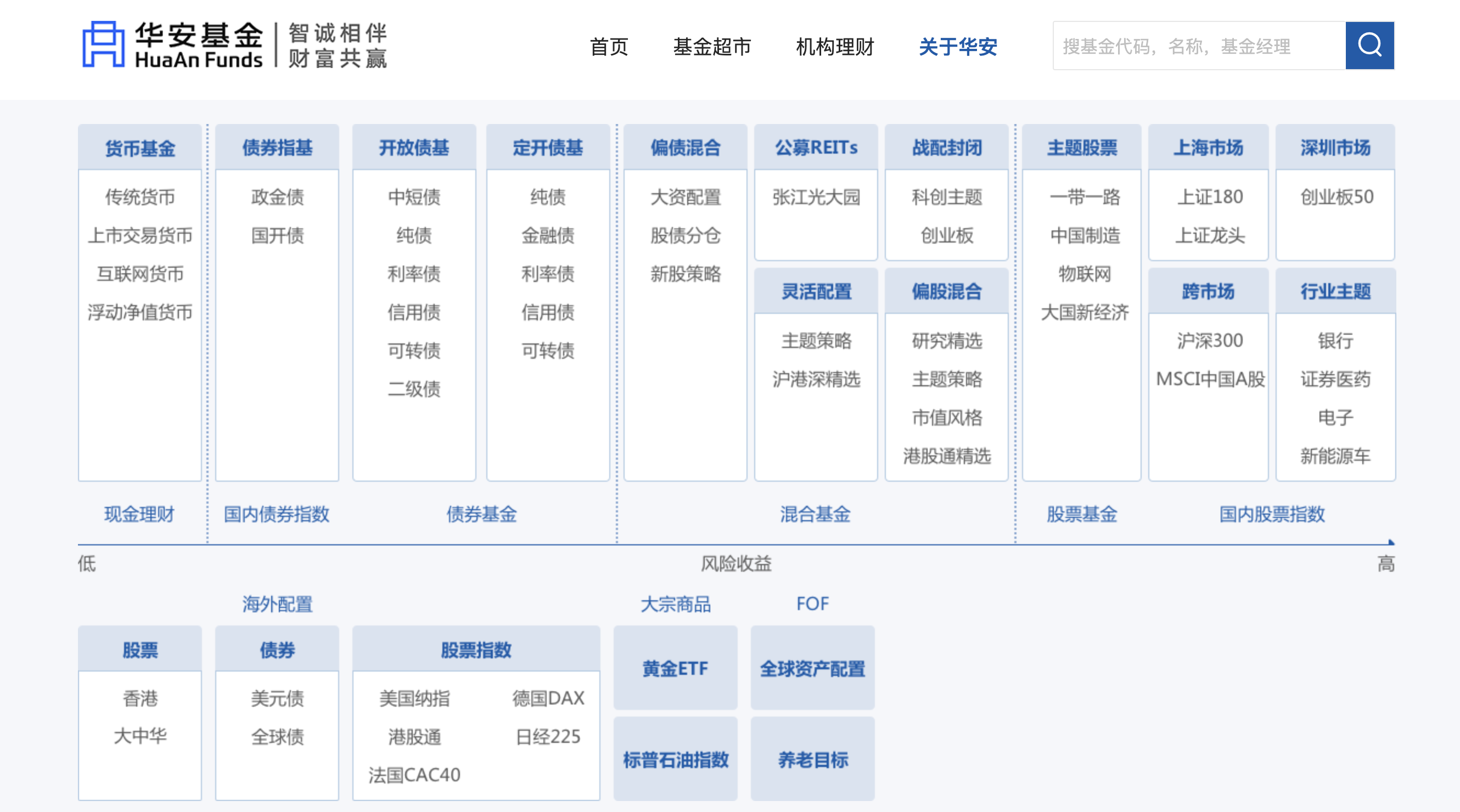Select the 沪深300 index link
Viewport: 1460px width, 812px height.
(x=1209, y=341)
